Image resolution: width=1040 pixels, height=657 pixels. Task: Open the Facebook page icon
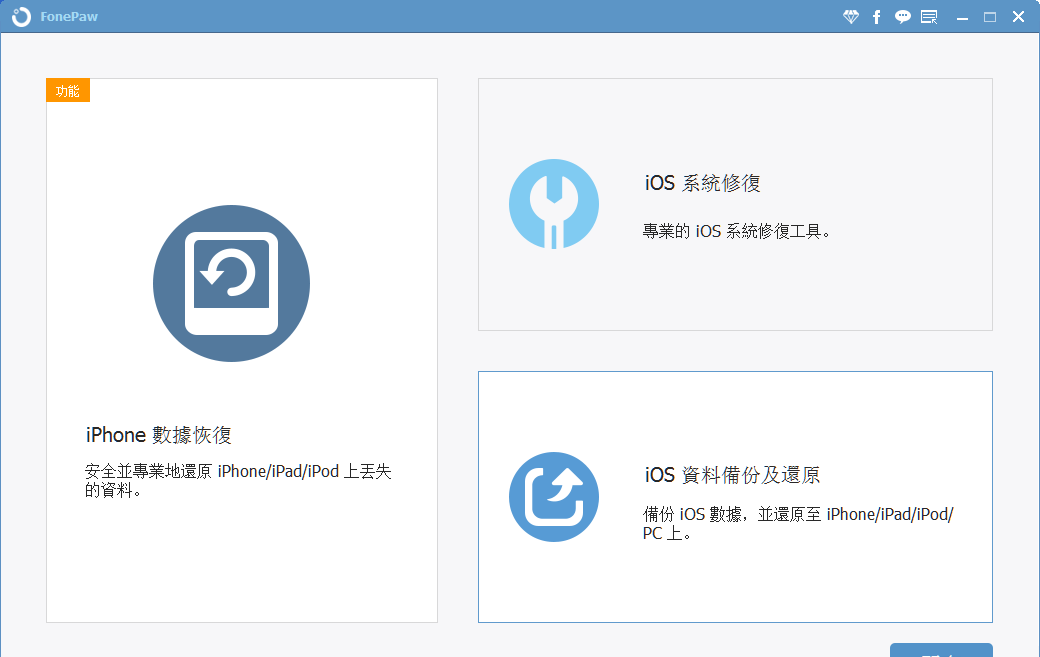tap(877, 17)
